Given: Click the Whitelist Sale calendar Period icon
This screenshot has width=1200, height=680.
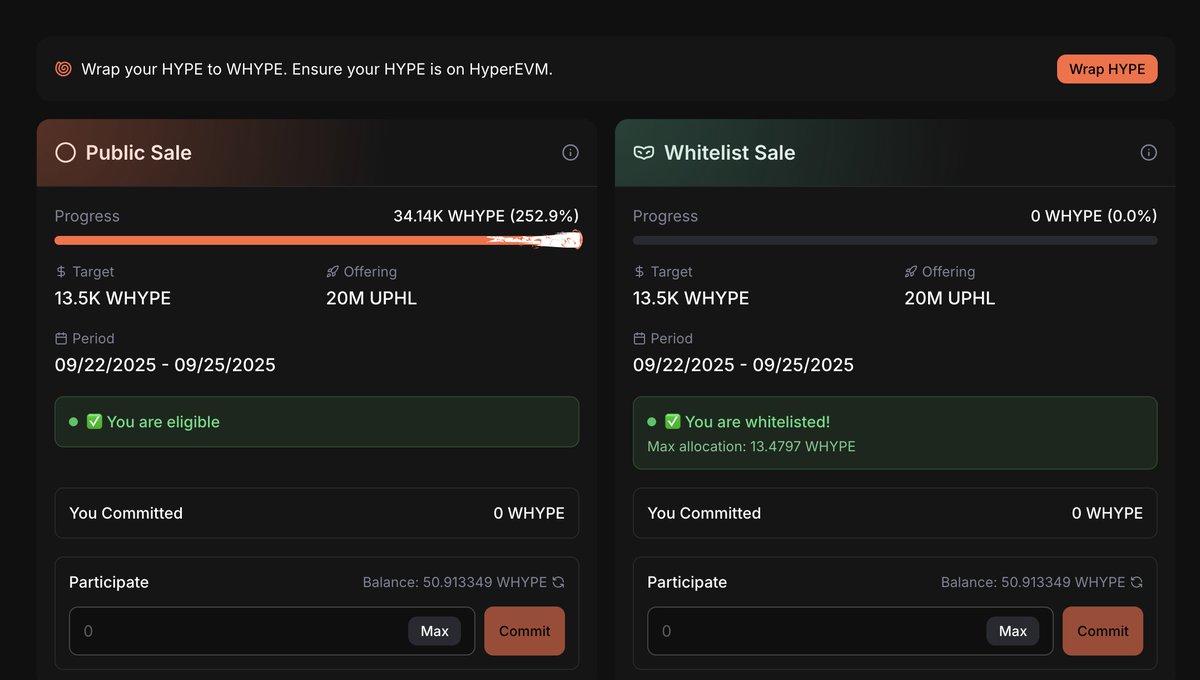Looking at the screenshot, I should 640,339.
